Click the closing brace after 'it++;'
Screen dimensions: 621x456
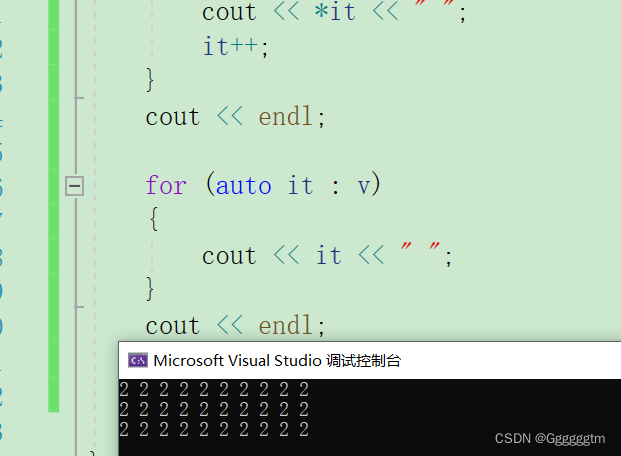pyautogui.click(x=150, y=80)
